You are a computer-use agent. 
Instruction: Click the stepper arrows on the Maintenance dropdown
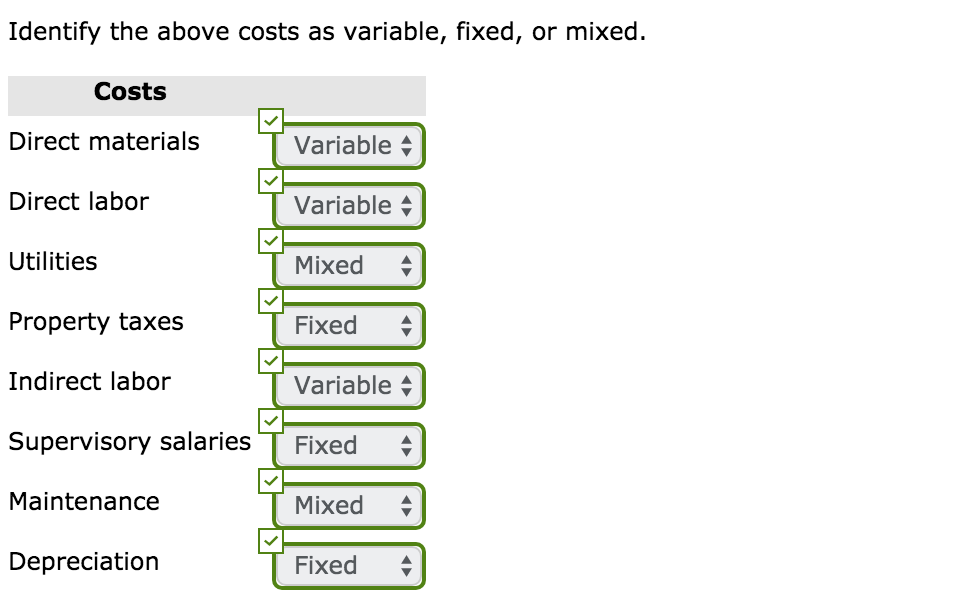pos(407,505)
